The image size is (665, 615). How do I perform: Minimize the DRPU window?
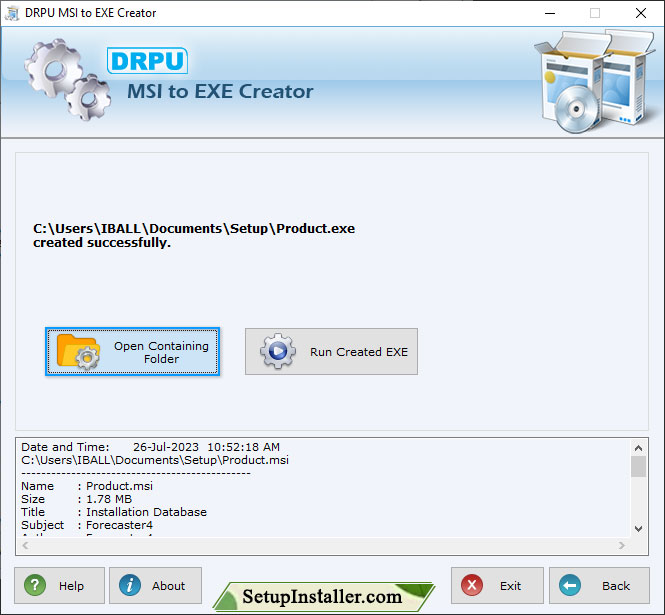(550, 13)
